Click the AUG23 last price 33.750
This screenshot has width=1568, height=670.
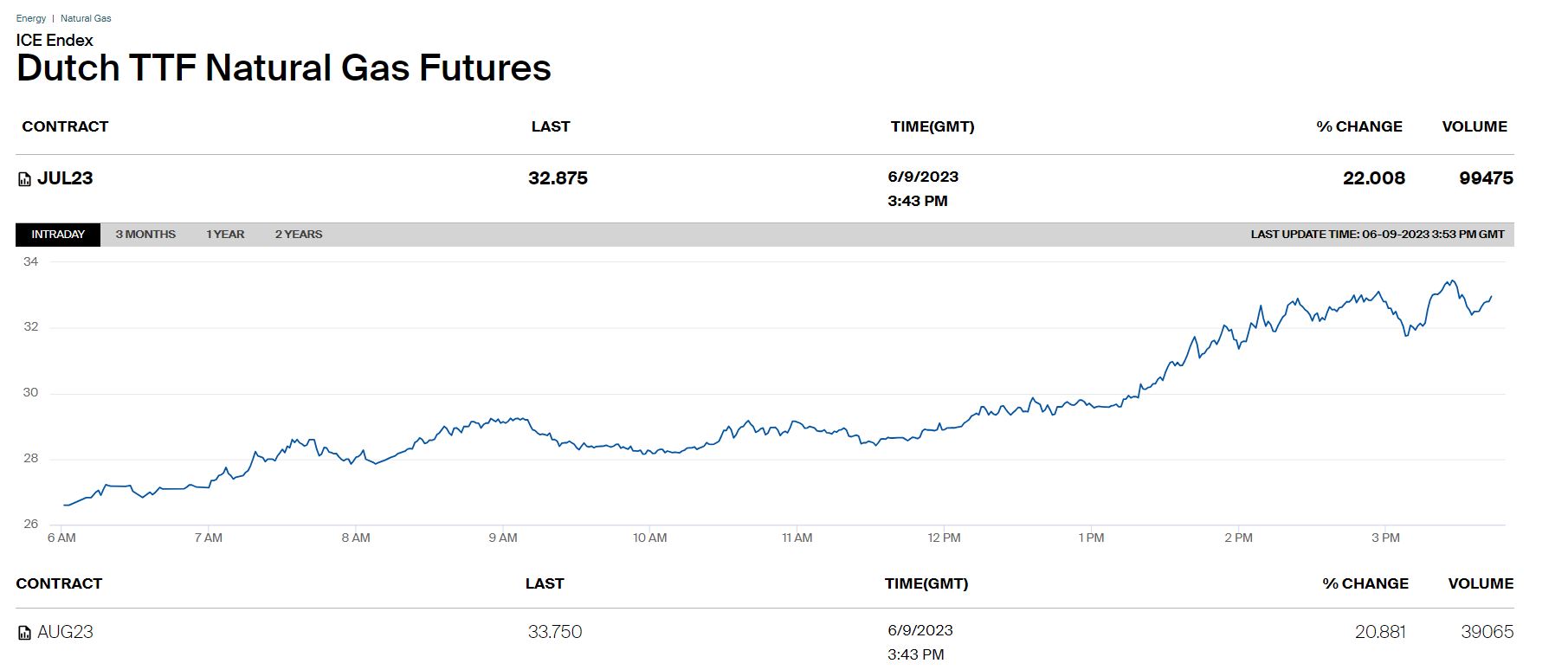tap(555, 632)
